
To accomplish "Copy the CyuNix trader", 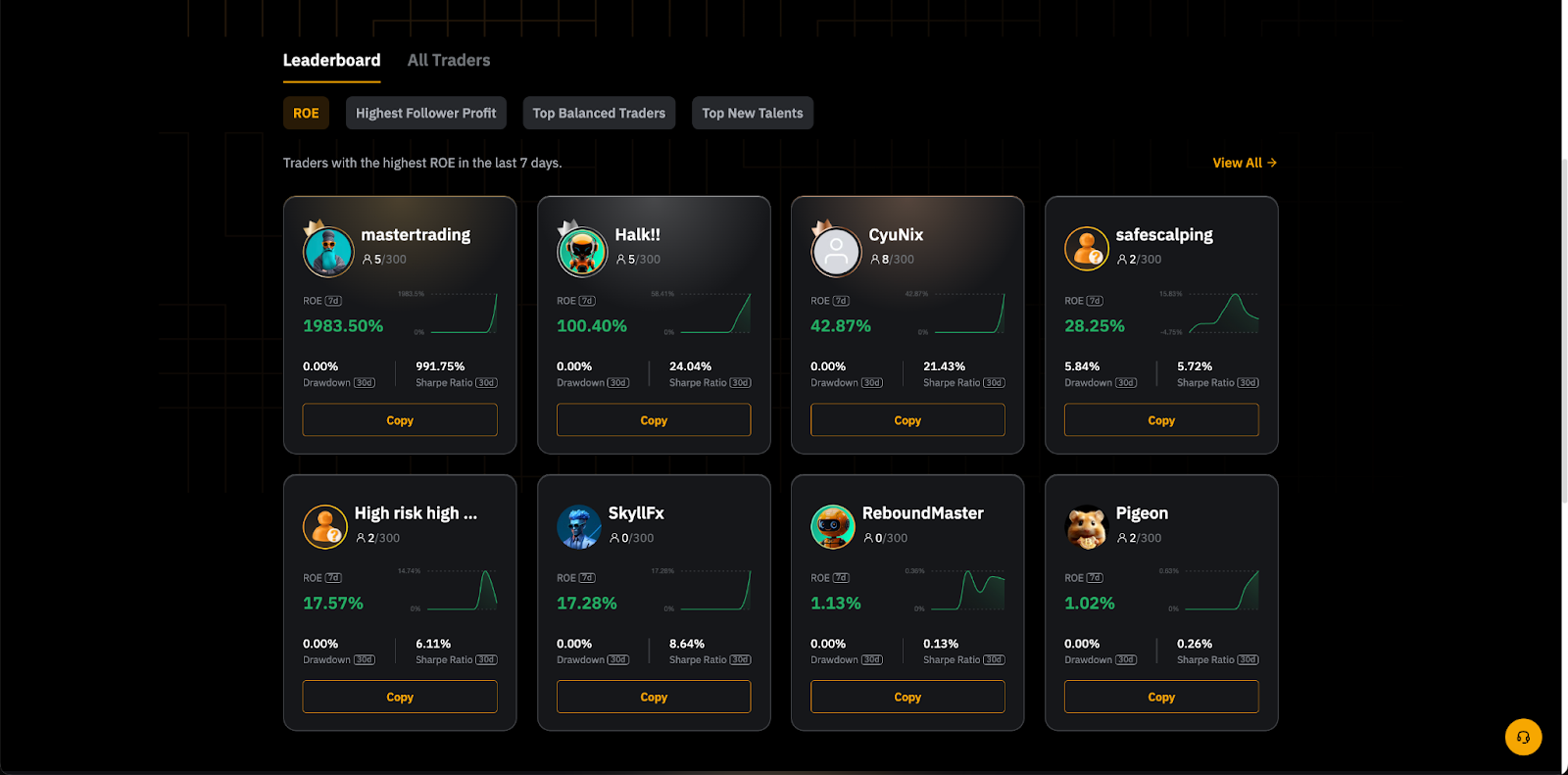I will tap(907, 420).
